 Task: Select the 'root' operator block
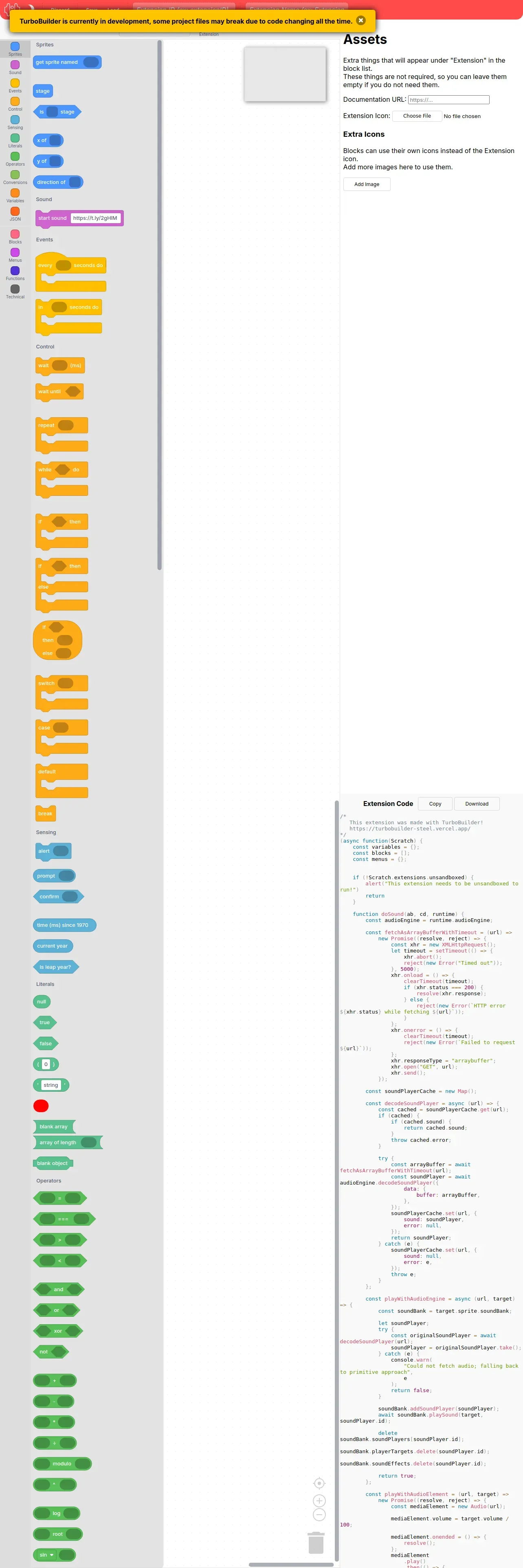57,1534
